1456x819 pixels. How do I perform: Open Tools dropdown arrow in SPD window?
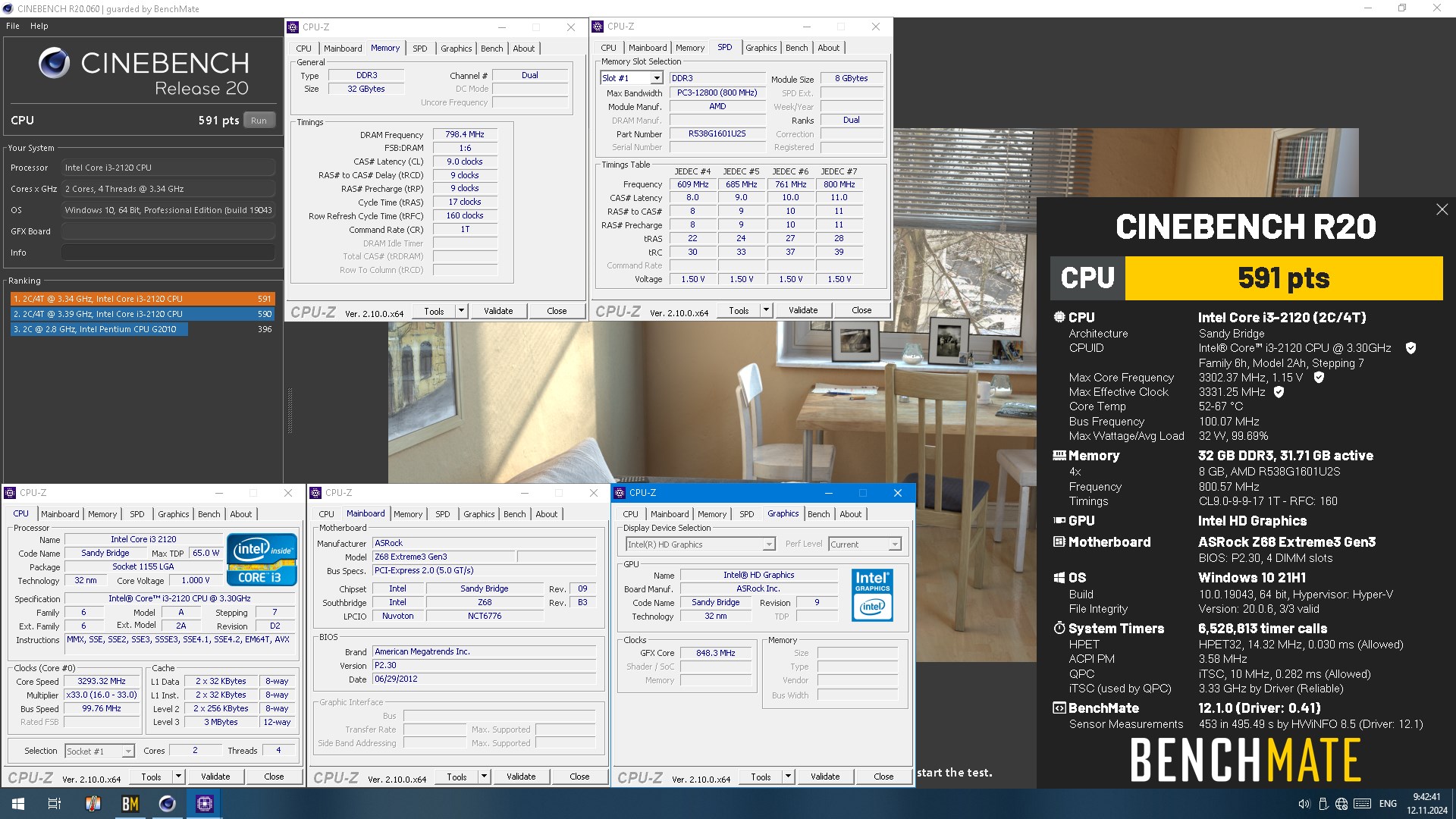point(766,310)
